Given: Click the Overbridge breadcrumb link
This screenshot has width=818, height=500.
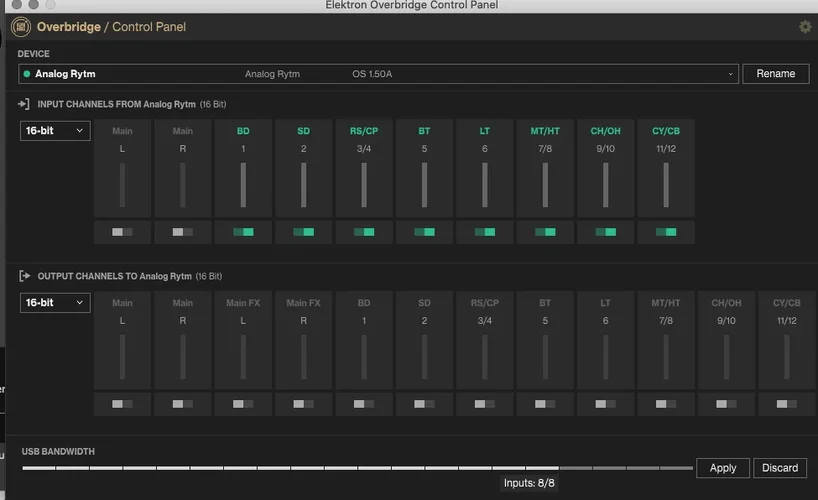Looking at the screenshot, I should pyautogui.click(x=68, y=27).
